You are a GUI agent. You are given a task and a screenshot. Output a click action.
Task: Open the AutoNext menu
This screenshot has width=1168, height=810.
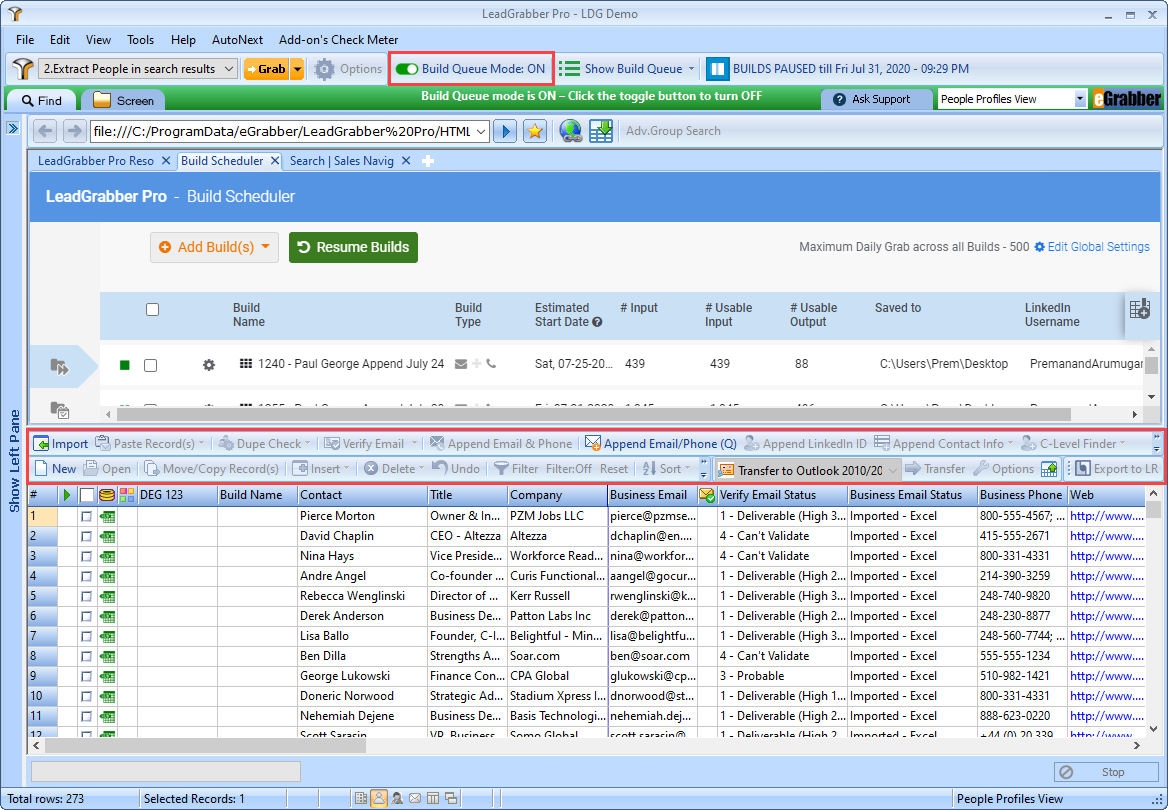[237, 39]
